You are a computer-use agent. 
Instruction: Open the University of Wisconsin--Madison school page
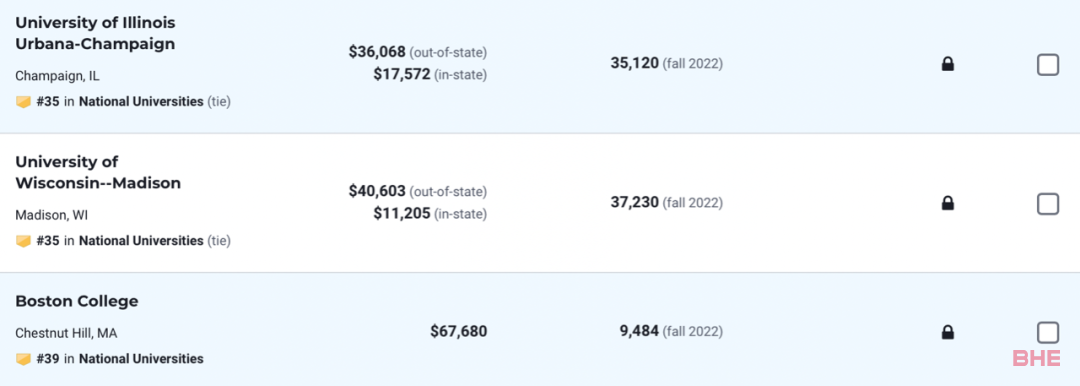point(98,172)
